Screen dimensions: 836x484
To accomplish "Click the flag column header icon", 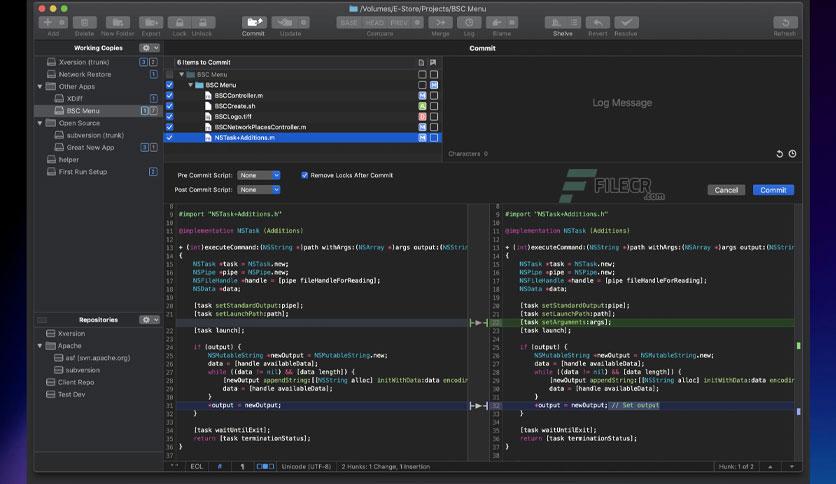I will point(433,62).
